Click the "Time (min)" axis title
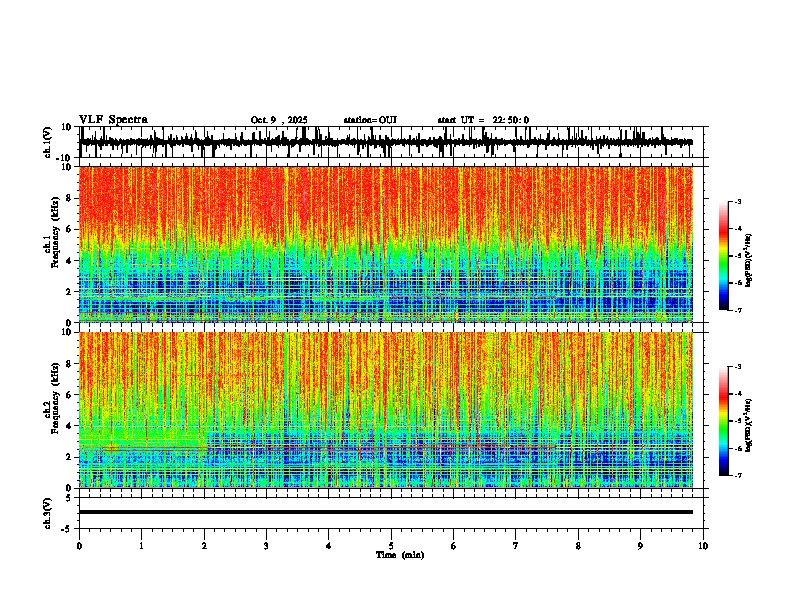Viewport: 792px width, 612px height. [x=400, y=555]
